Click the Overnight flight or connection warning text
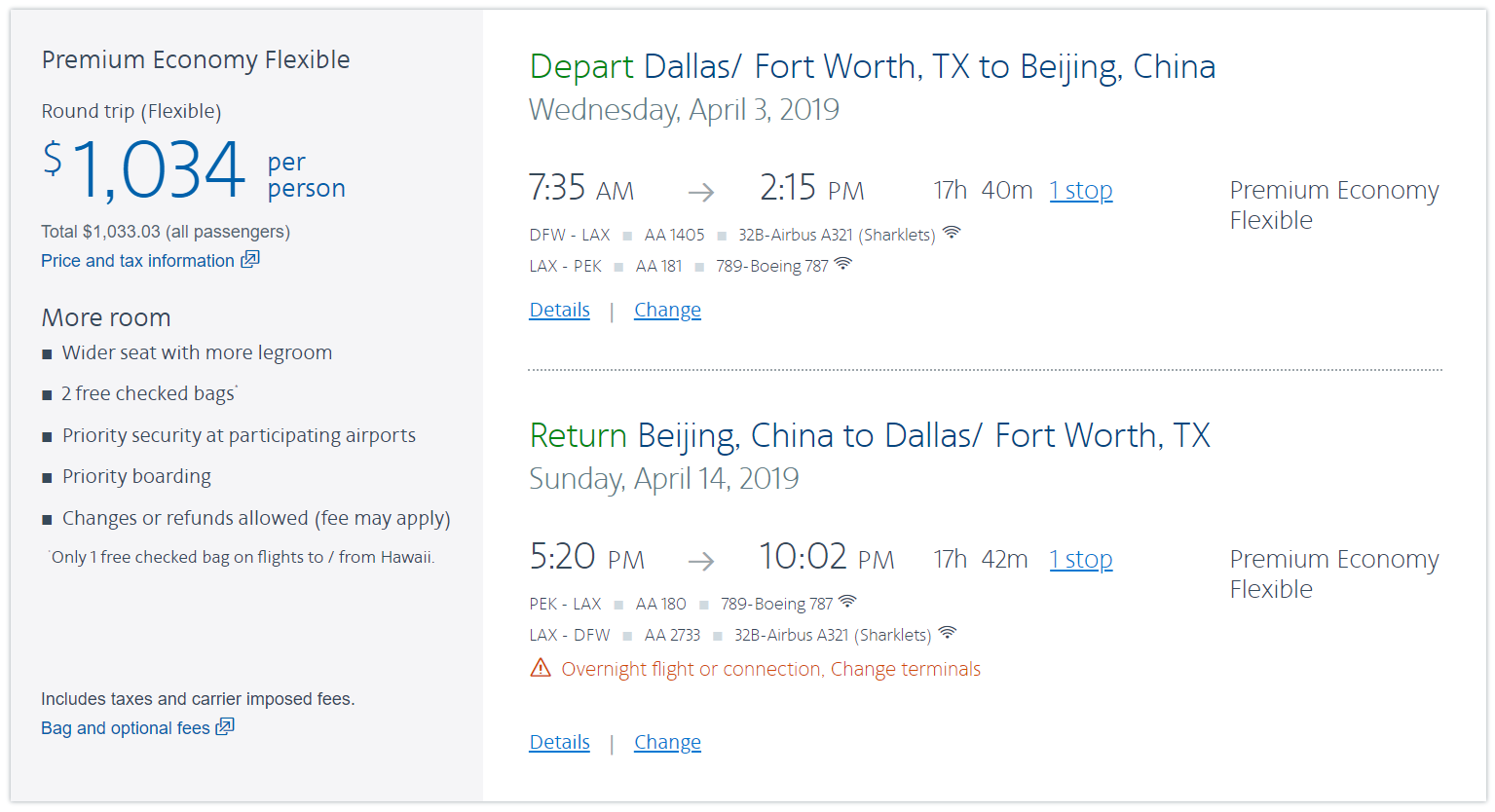Image resolution: width=1495 pixels, height=812 pixels. coord(770,669)
